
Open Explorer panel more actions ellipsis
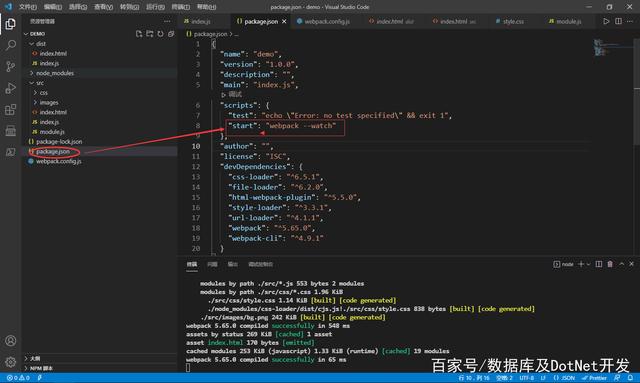pyautogui.click(x=167, y=21)
